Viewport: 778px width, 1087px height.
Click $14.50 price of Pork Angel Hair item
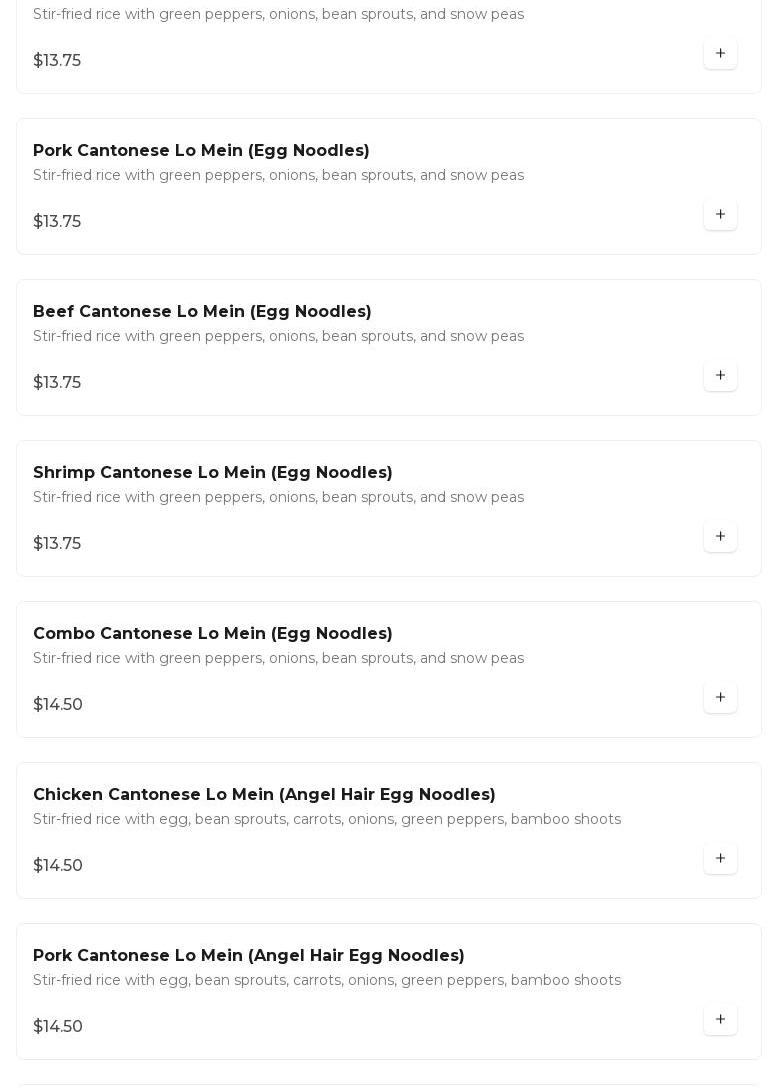coord(58,1026)
